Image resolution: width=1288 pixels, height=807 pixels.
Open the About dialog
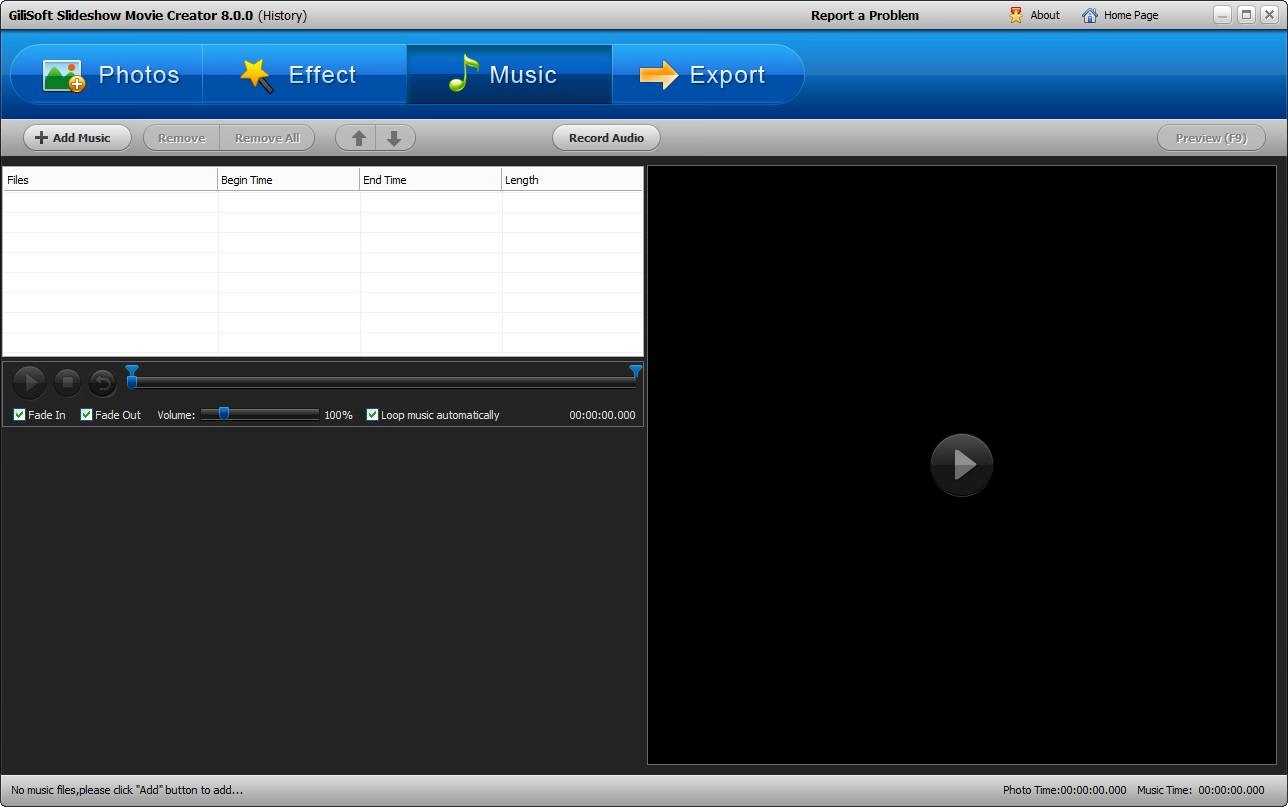click(1035, 15)
